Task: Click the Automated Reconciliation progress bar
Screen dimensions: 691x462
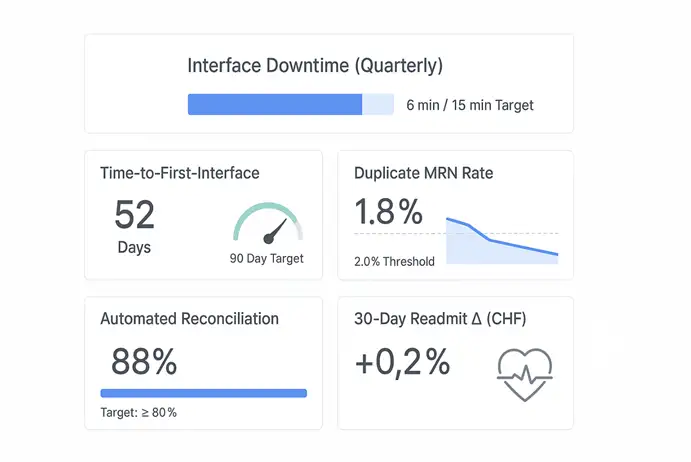Action: (x=203, y=393)
